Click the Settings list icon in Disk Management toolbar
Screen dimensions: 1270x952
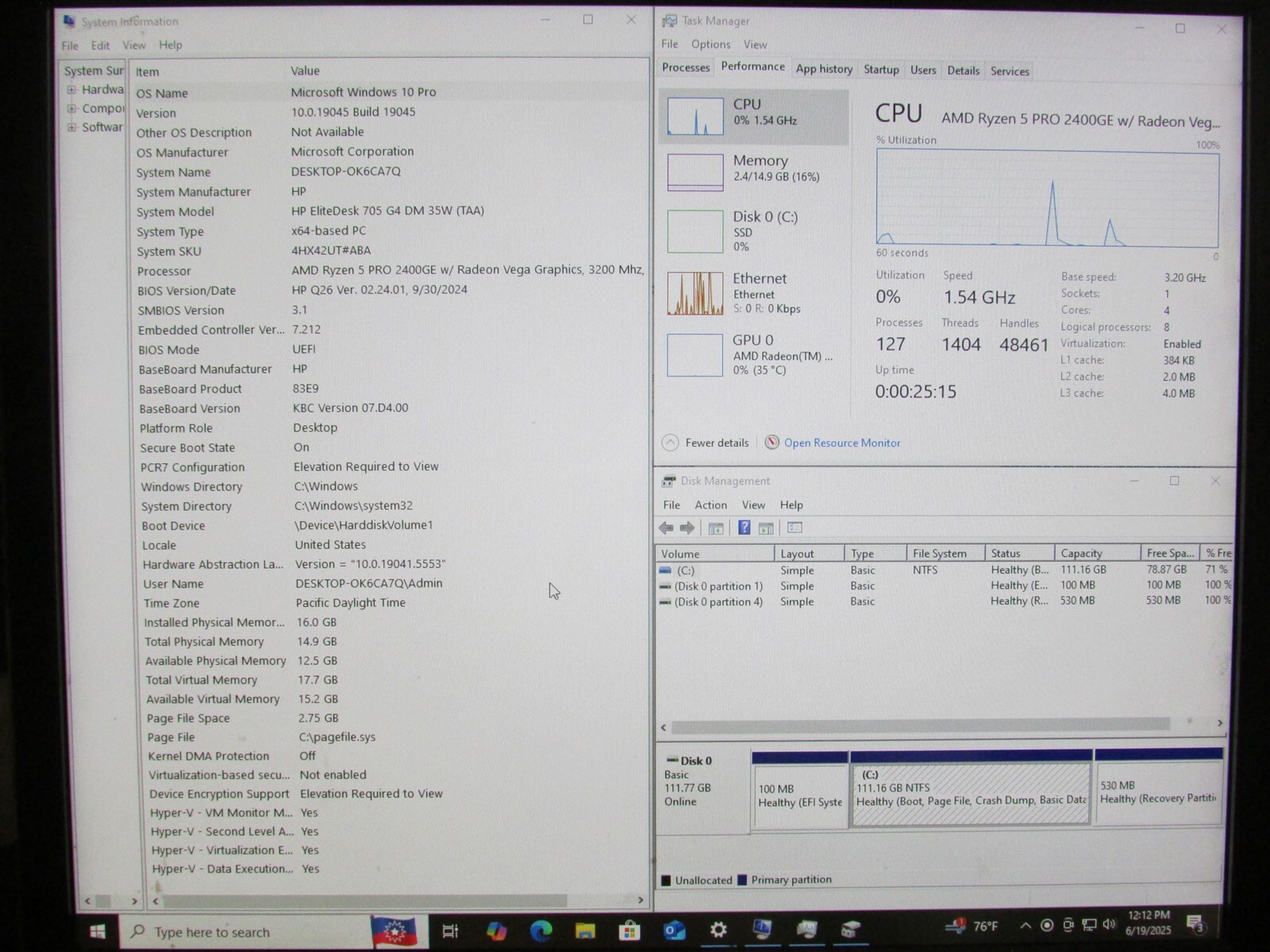795,528
